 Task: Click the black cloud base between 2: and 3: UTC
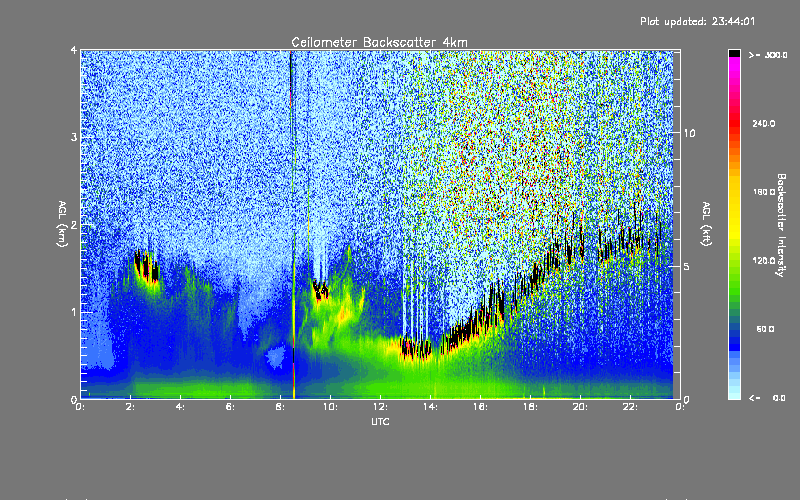pyautogui.click(x=146, y=266)
